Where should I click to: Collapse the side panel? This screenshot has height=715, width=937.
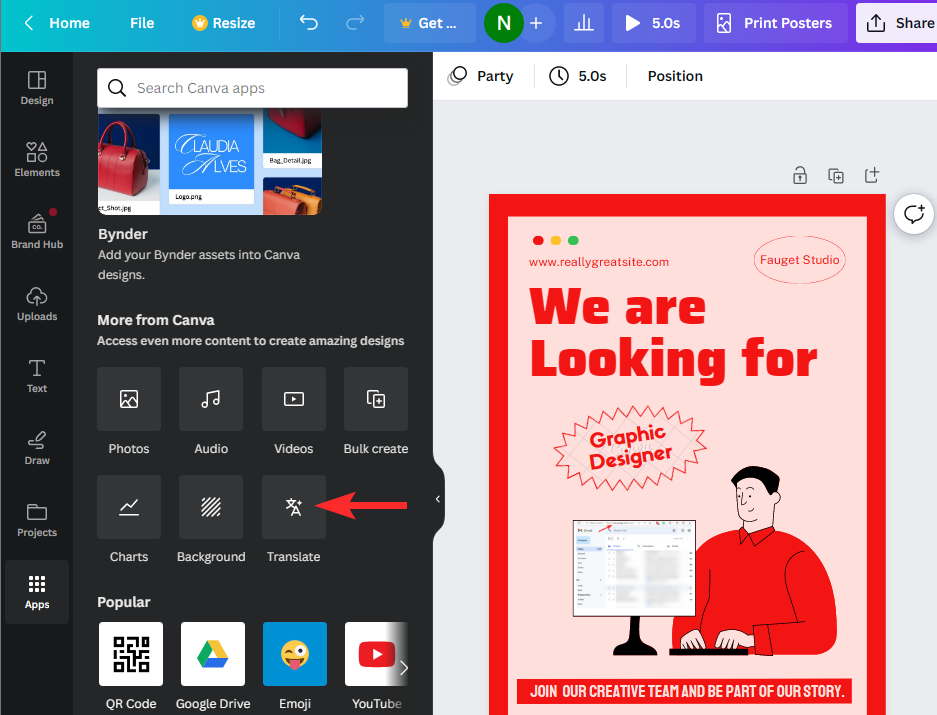[x=438, y=499]
